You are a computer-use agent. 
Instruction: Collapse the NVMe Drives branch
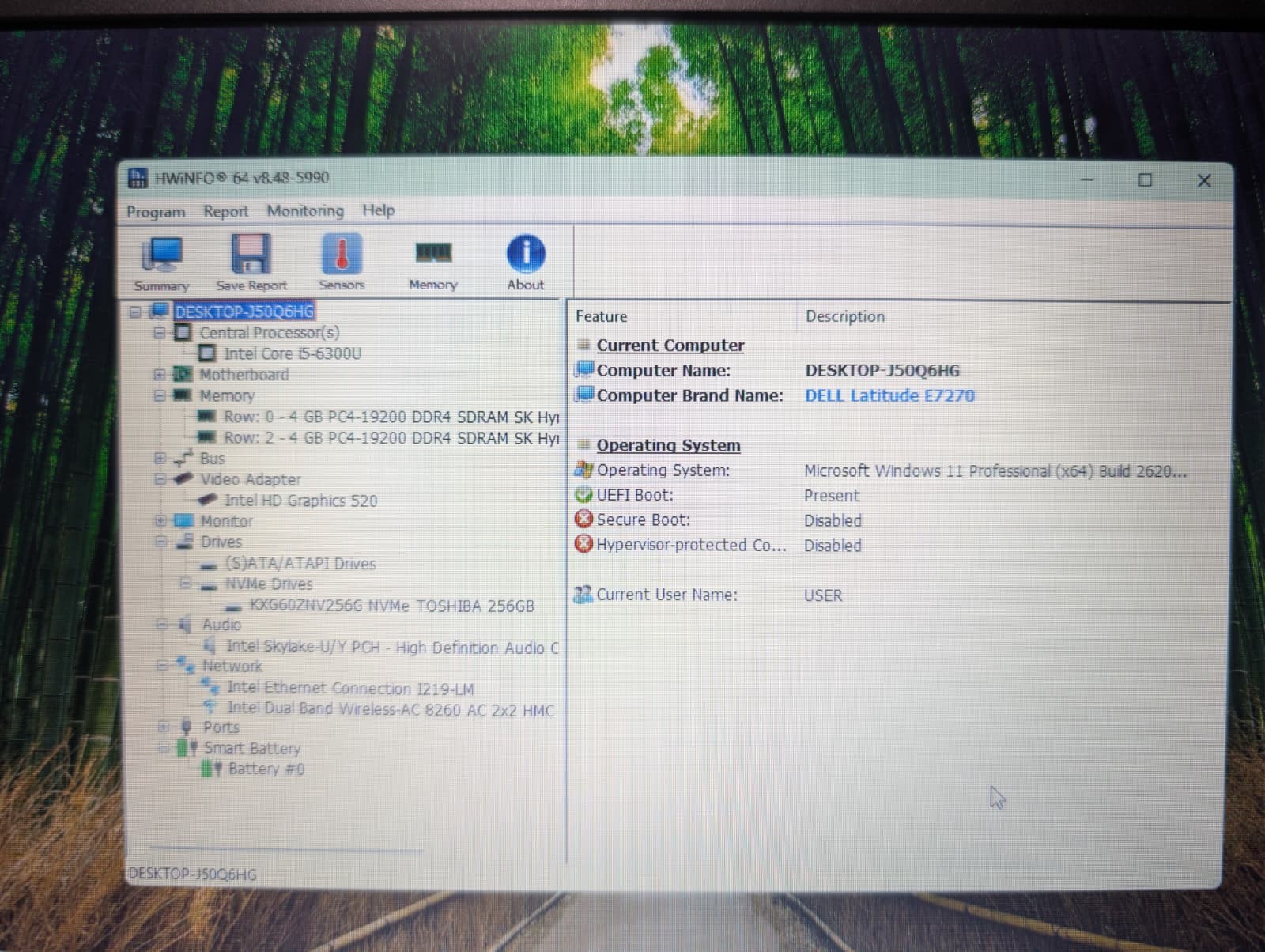[185, 584]
